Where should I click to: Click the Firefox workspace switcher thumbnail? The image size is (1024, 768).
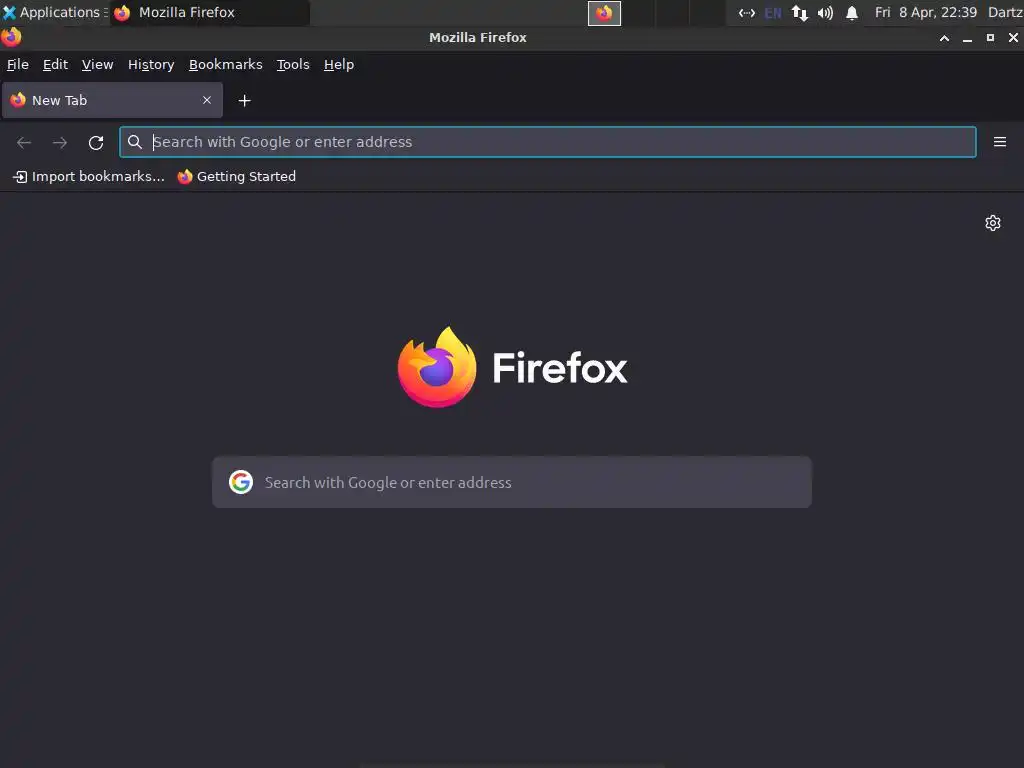pos(604,13)
